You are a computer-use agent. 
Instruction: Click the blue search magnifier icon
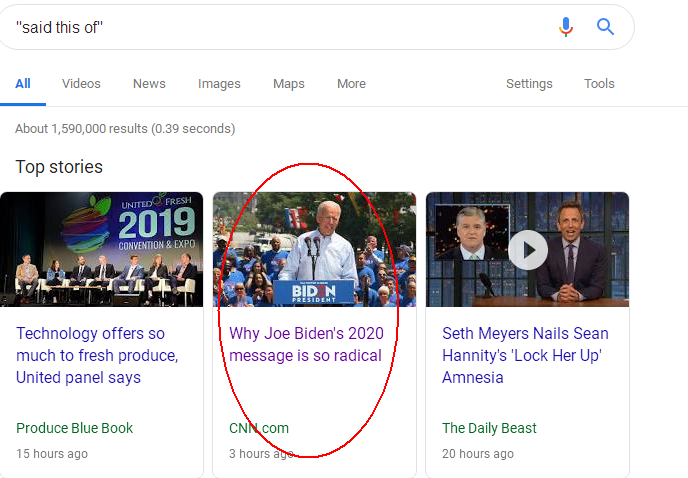tap(605, 27)
